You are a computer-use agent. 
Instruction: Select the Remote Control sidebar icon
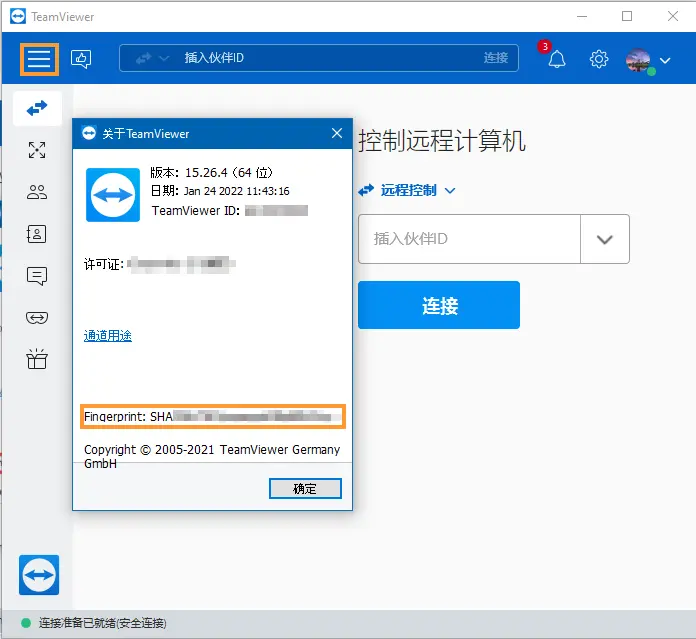(x=37, y=108)
